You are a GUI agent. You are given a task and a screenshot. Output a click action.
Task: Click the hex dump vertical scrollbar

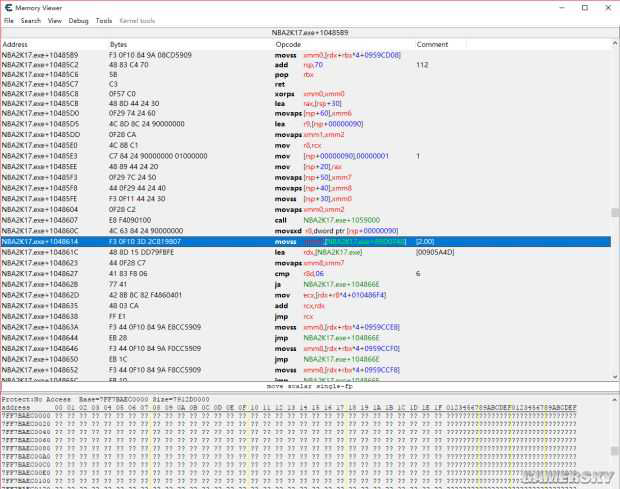[x=613, y=440]
